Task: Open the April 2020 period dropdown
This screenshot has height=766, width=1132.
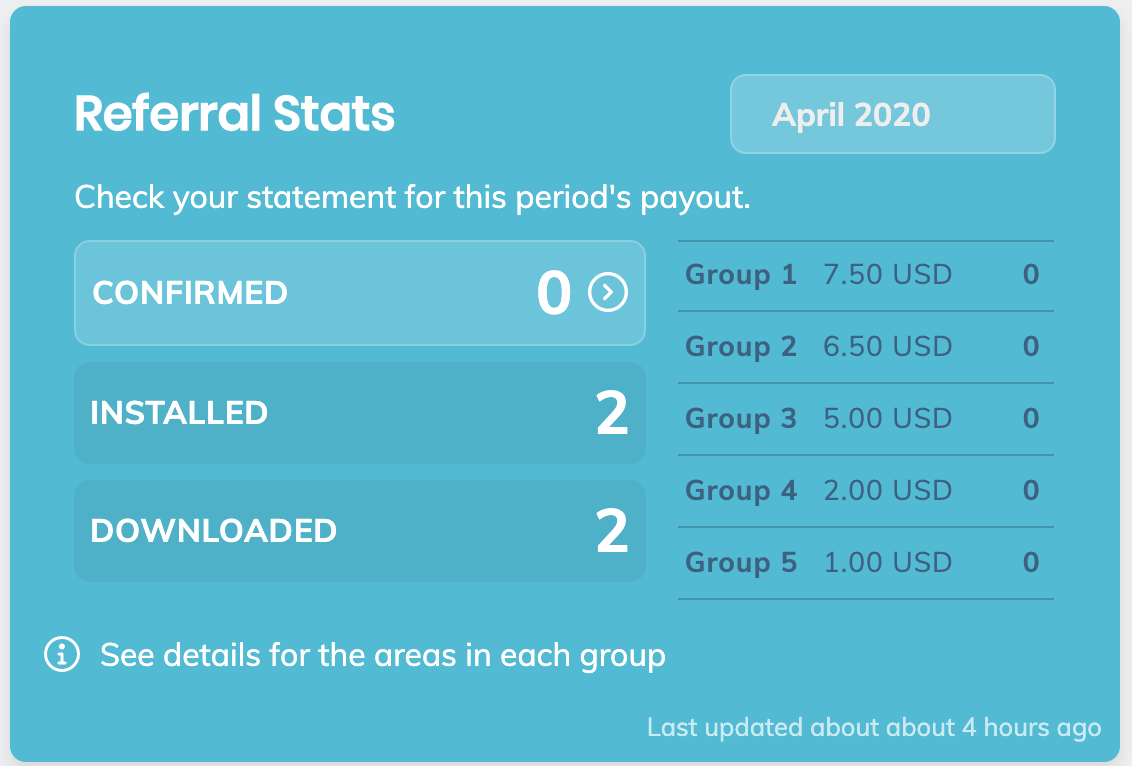Action: [892, 114]
